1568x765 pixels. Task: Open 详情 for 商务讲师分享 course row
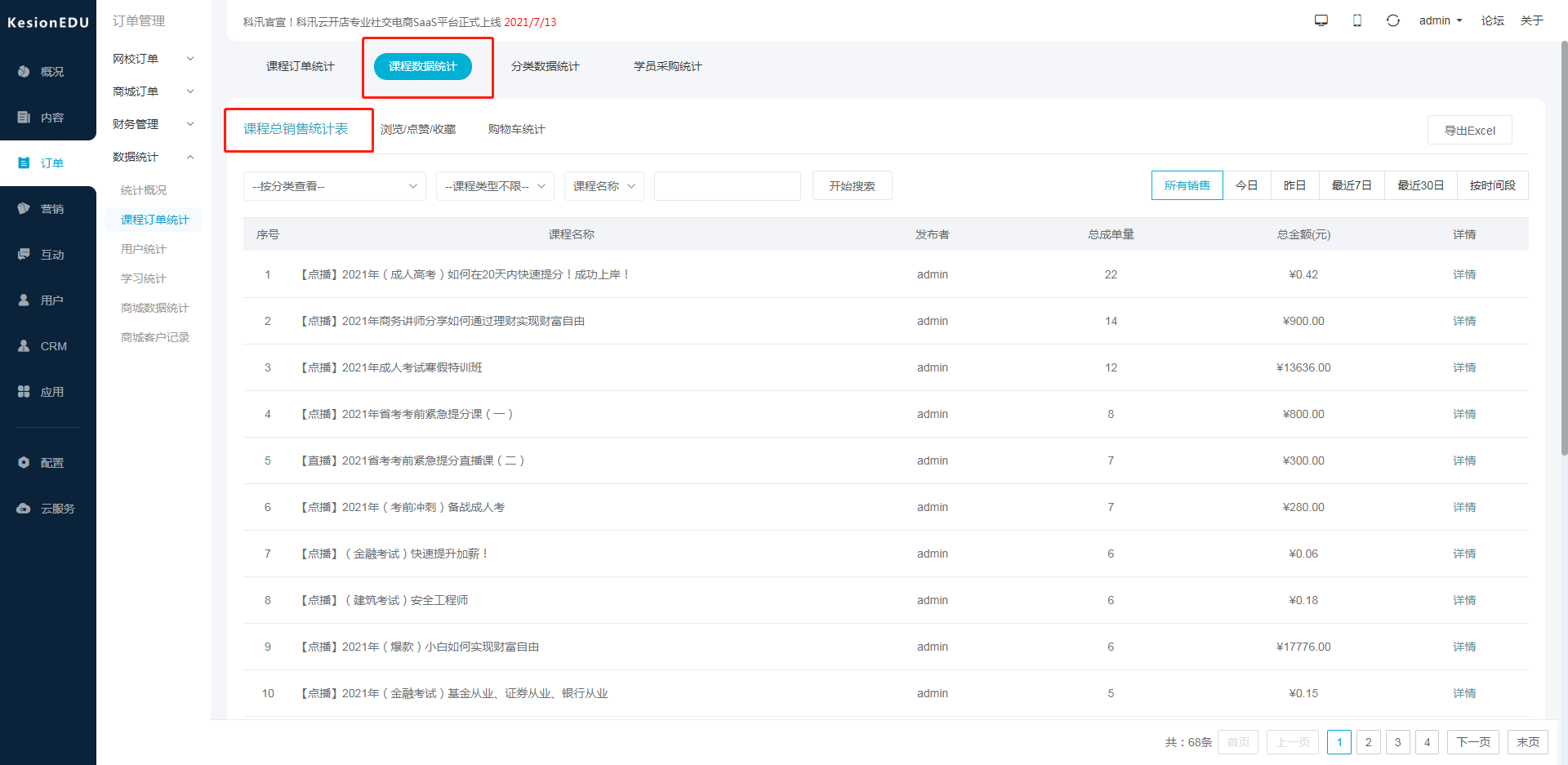pos(1464,321)
